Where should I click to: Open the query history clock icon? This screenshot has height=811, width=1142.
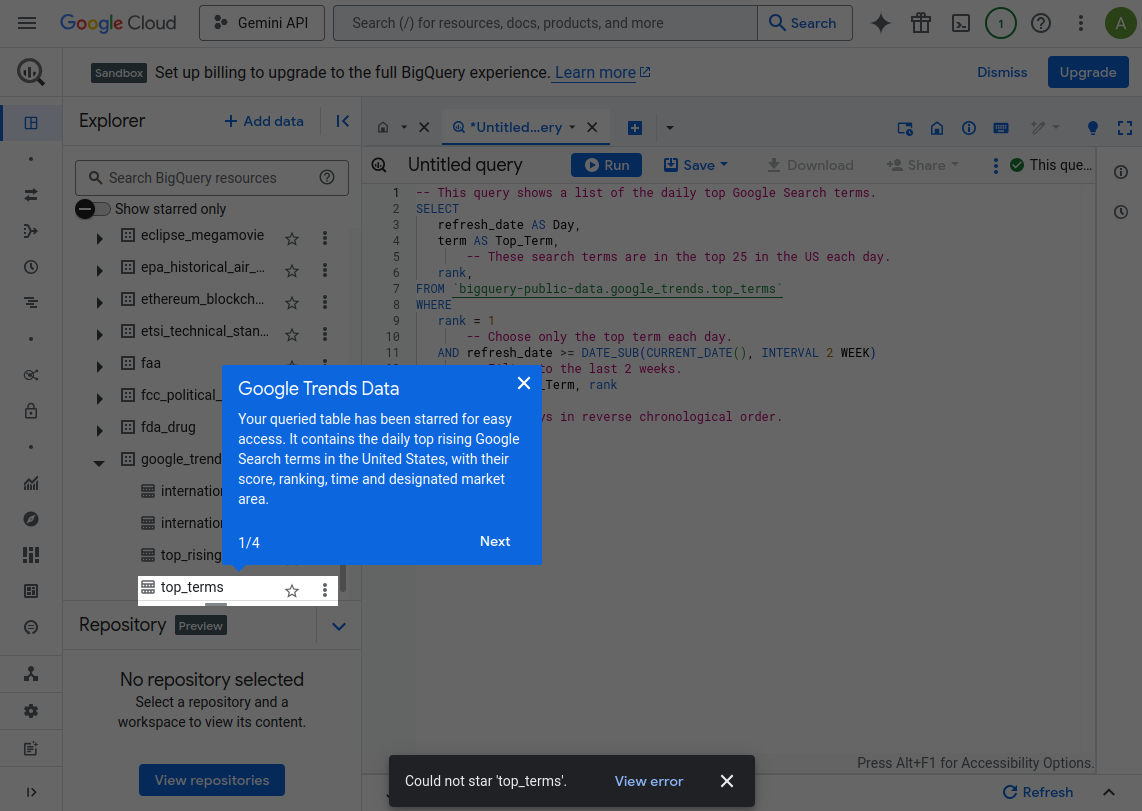1121,212
